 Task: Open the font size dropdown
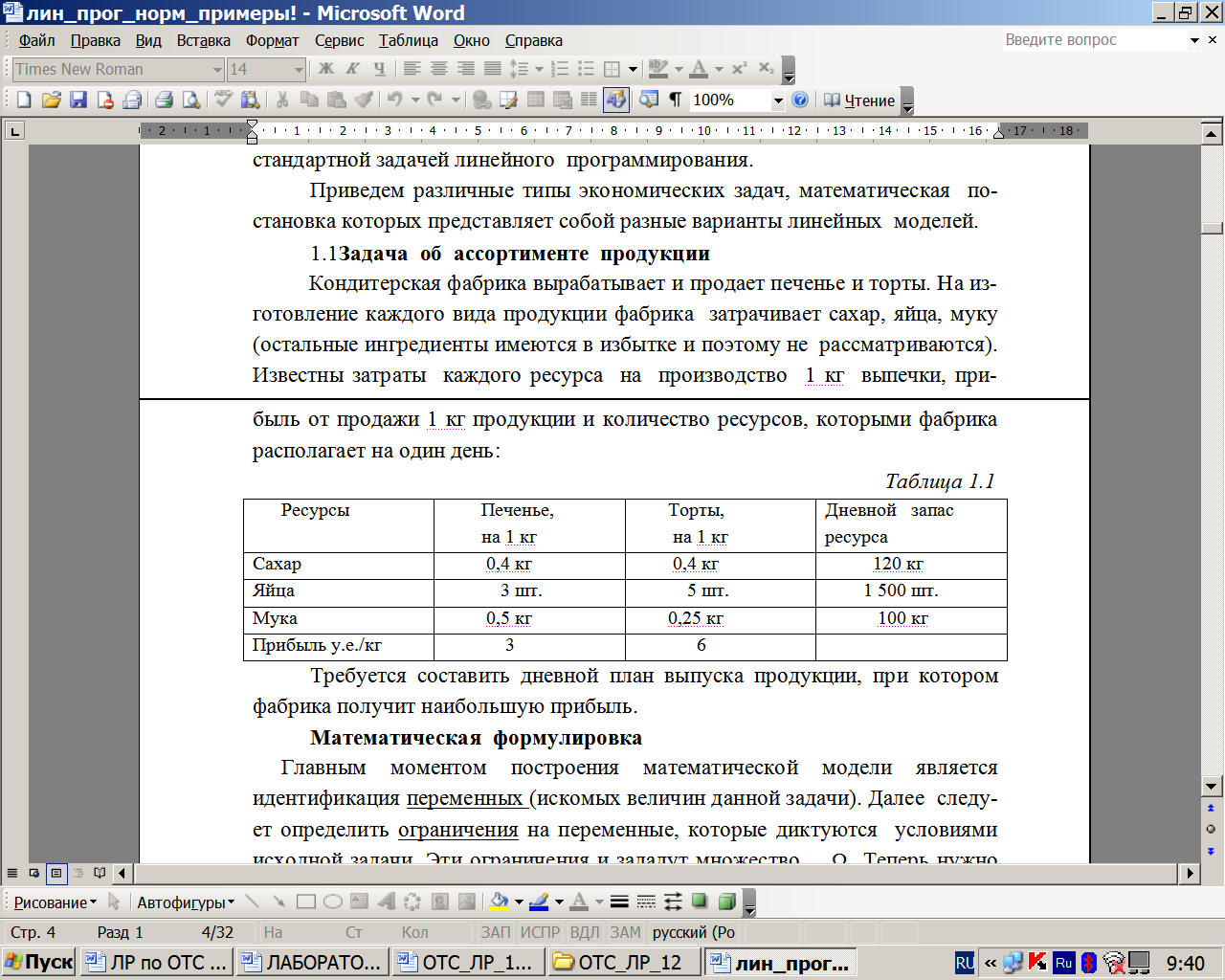299,69
